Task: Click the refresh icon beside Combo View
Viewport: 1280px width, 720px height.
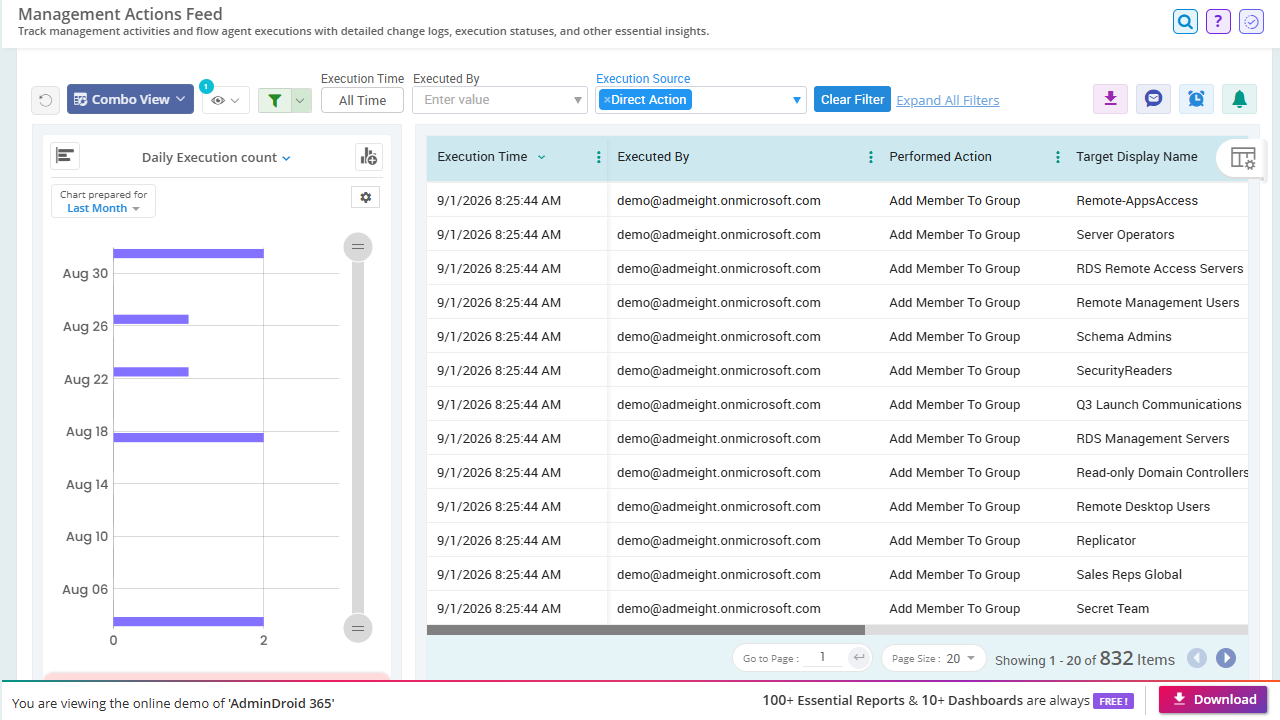Action: pos(45,99)
